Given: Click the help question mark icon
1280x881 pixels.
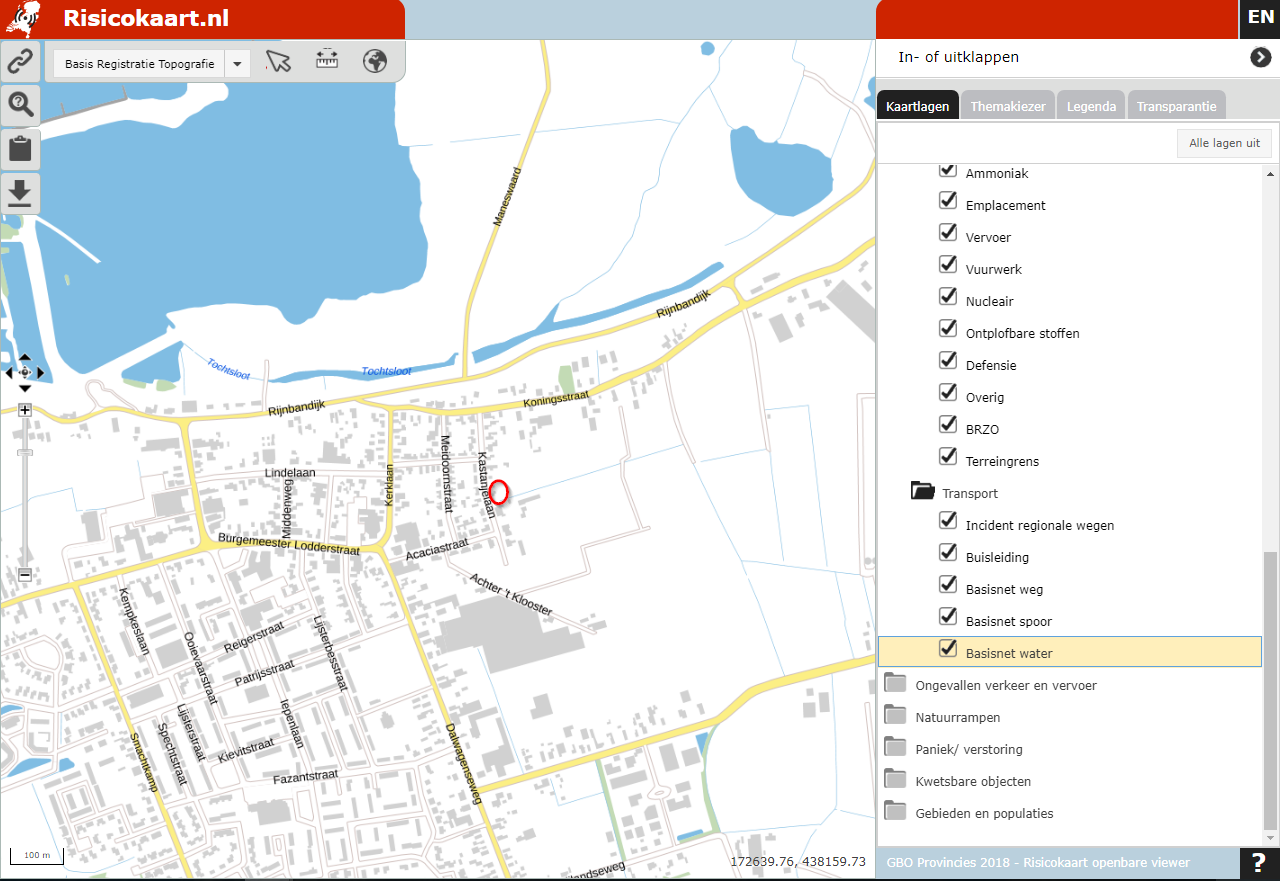Looking at the screenshot, I should [x=1259, y=863].
